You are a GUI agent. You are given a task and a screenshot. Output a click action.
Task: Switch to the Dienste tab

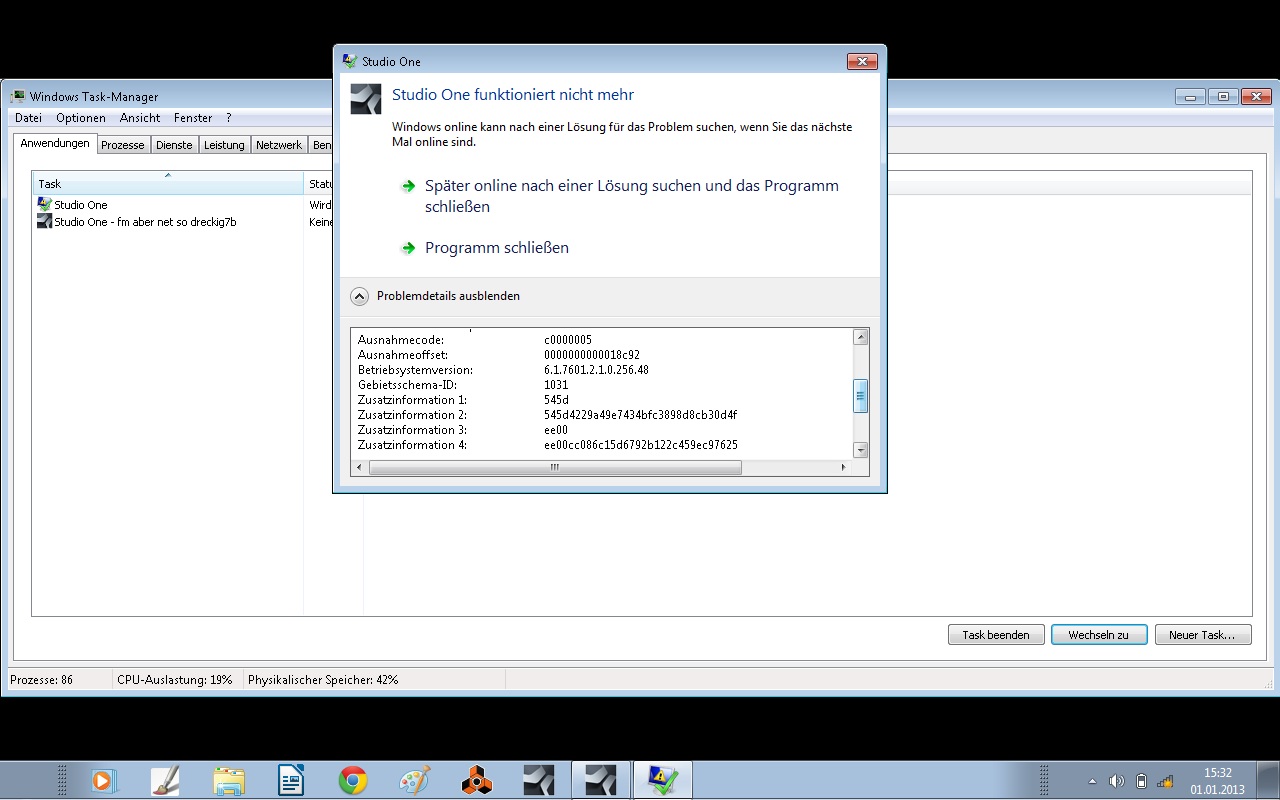click(174, 145)
